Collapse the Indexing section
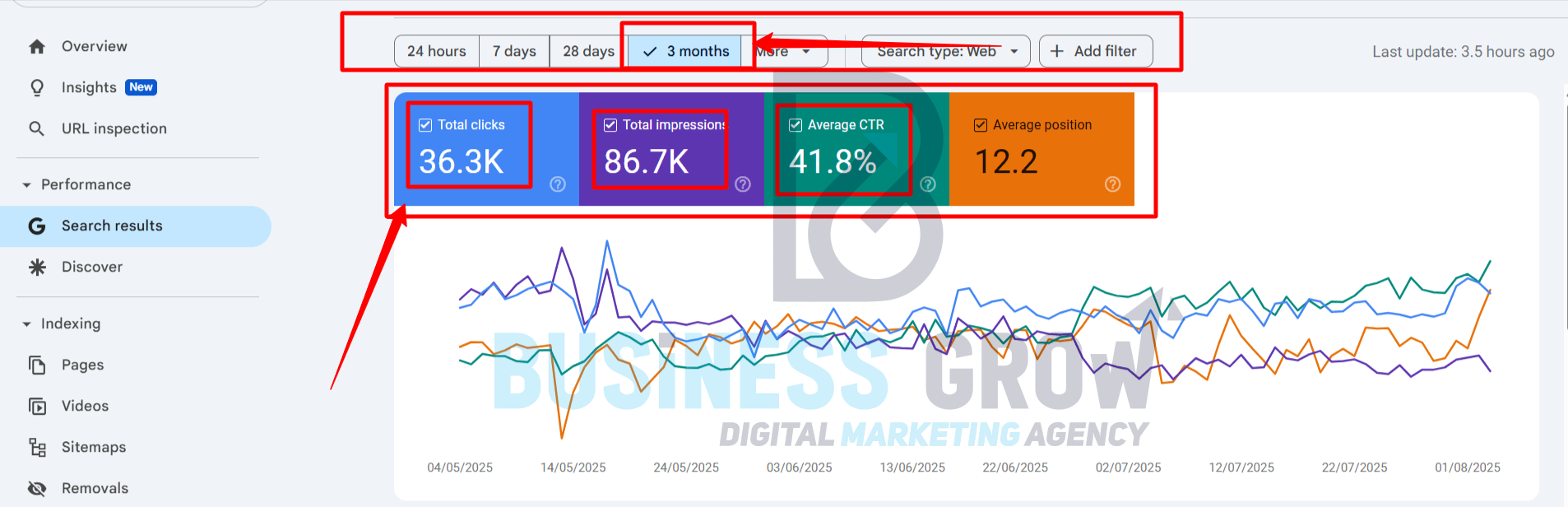This screenshot has height=507, width=1568. click(x=27, y=324)
